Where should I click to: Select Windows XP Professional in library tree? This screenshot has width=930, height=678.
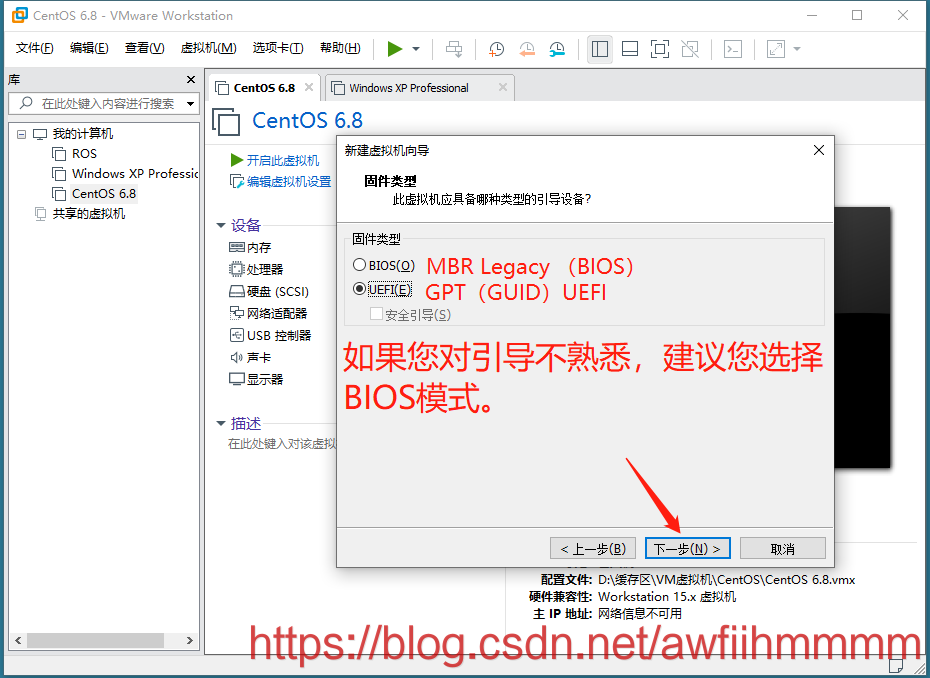pos(134,174)
